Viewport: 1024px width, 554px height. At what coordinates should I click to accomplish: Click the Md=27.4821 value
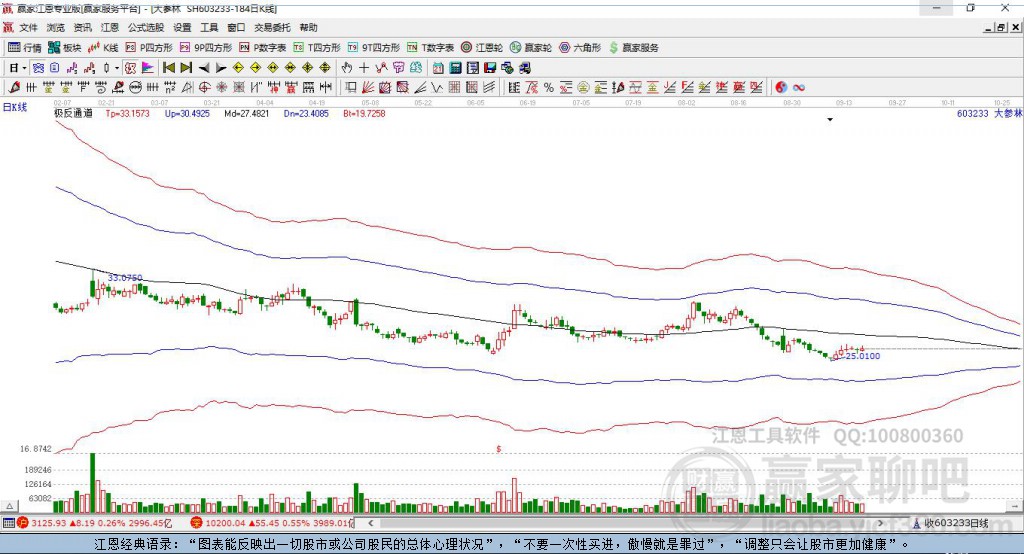pos(246,113)
